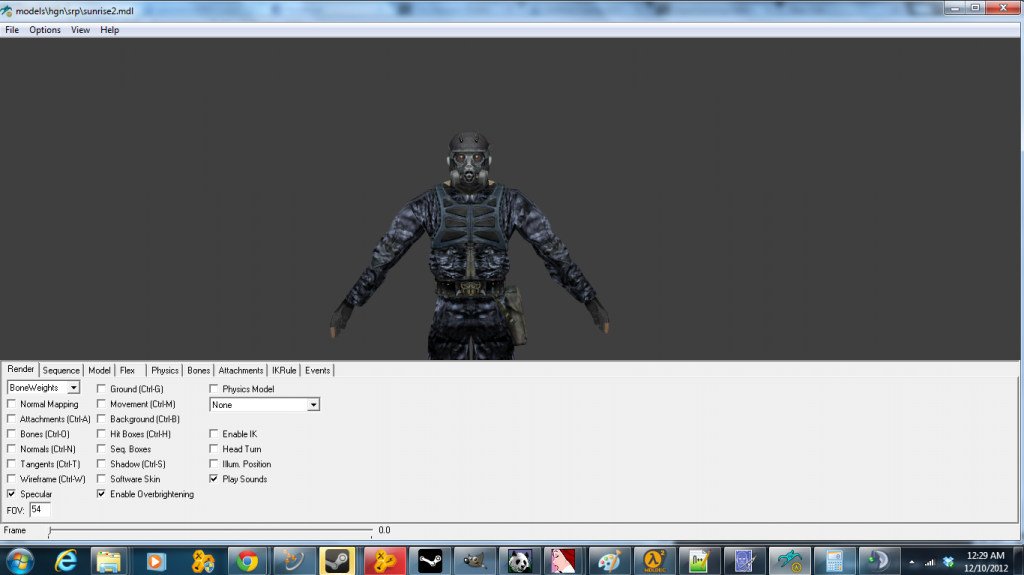1024x575 pixels.
Task: Open Windows Media Player taskbar icon
Action: 156,561
